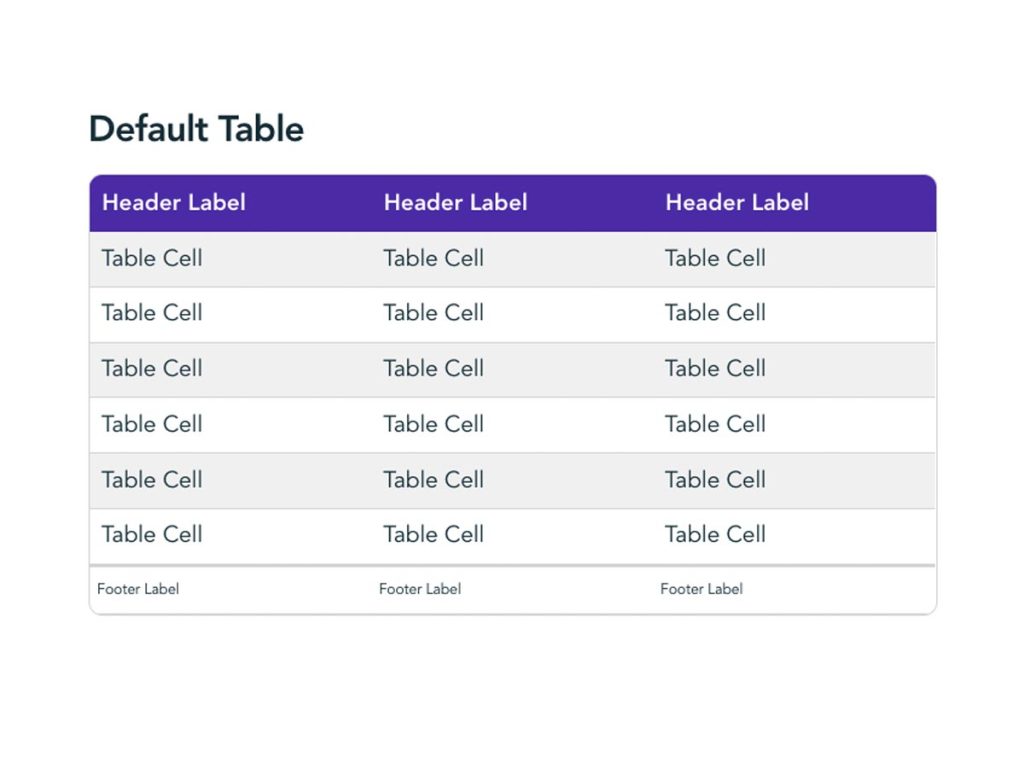Screen dimensions: 1024x768
Task: Select third row Table Cell in left column
Action: point(152,368)
